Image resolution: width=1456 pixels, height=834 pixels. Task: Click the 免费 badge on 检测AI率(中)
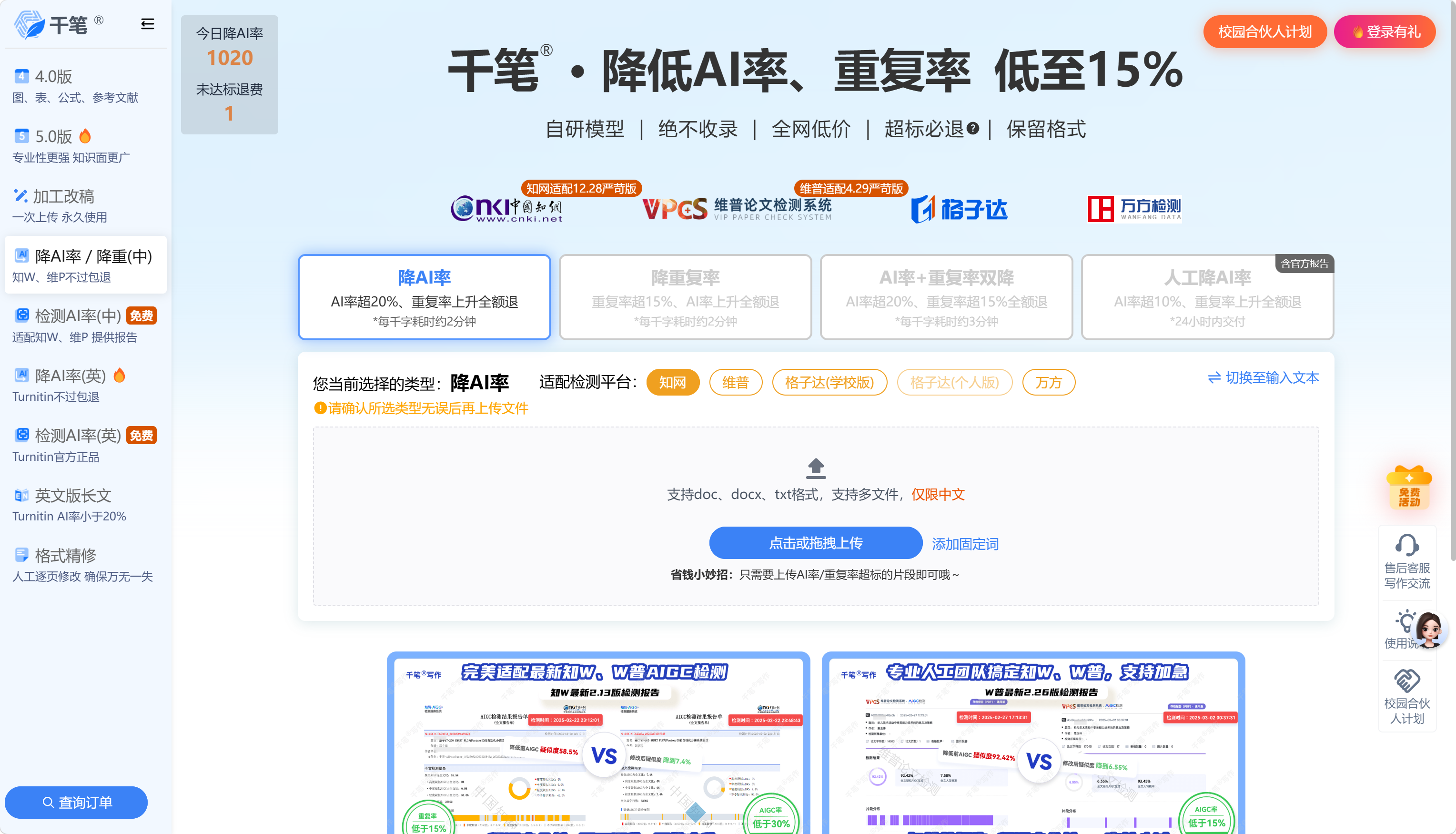[x=141, y=315]
